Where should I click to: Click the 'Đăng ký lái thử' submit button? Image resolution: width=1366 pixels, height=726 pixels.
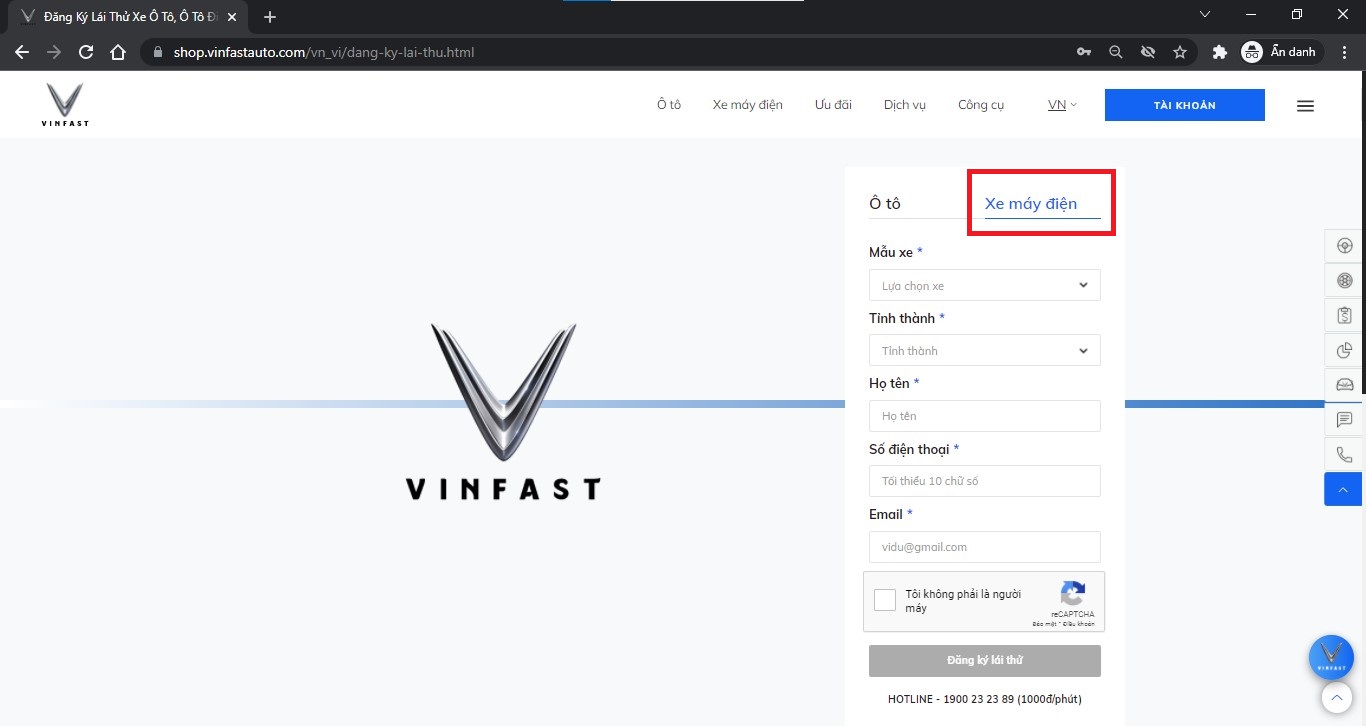coord(985,661)
